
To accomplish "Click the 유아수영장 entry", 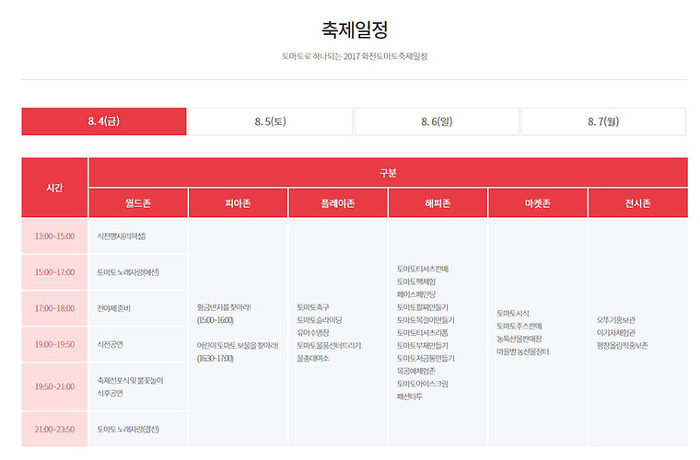I will coord(313,333).
